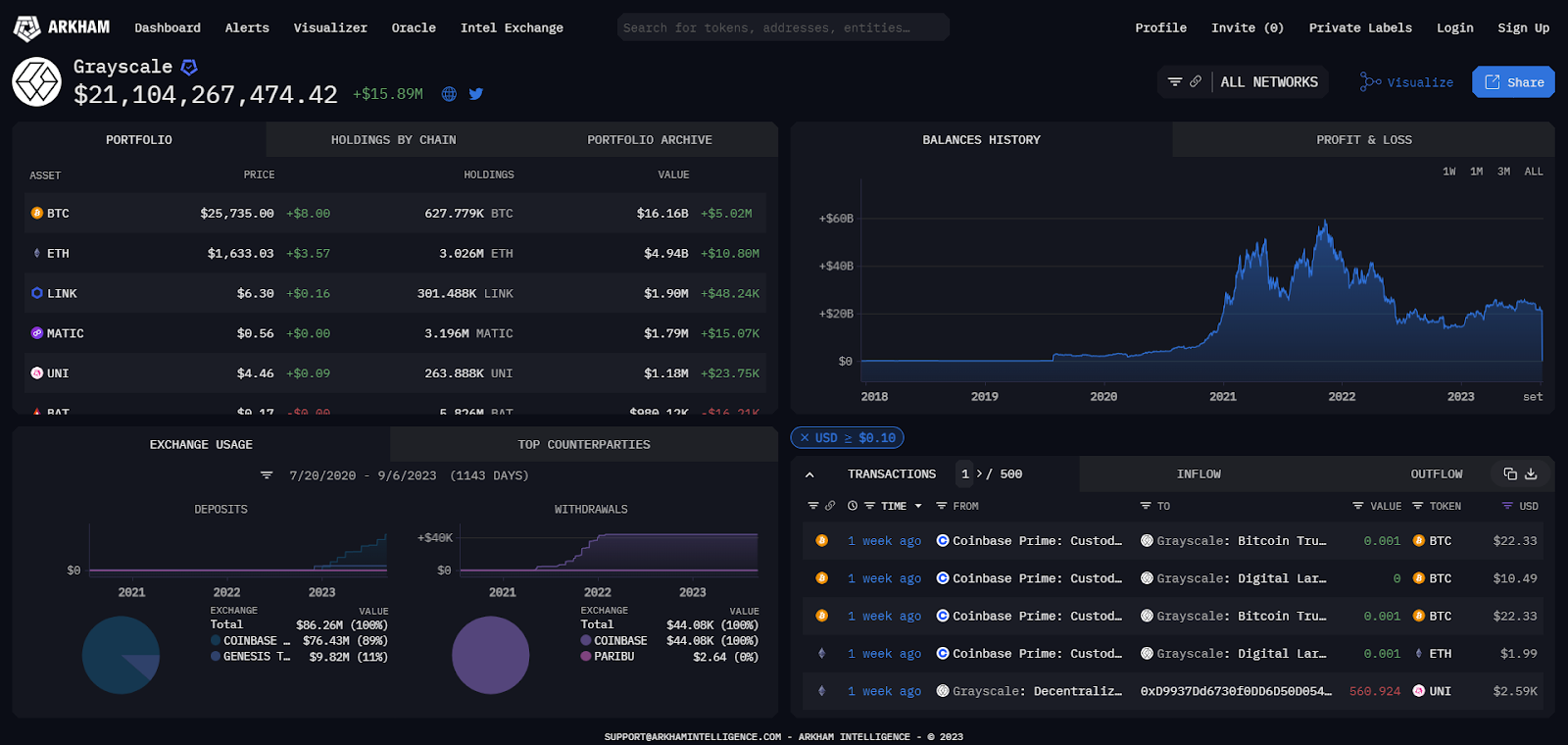Remove the USD ≥ $0.10 filter chip

[805, 438]
